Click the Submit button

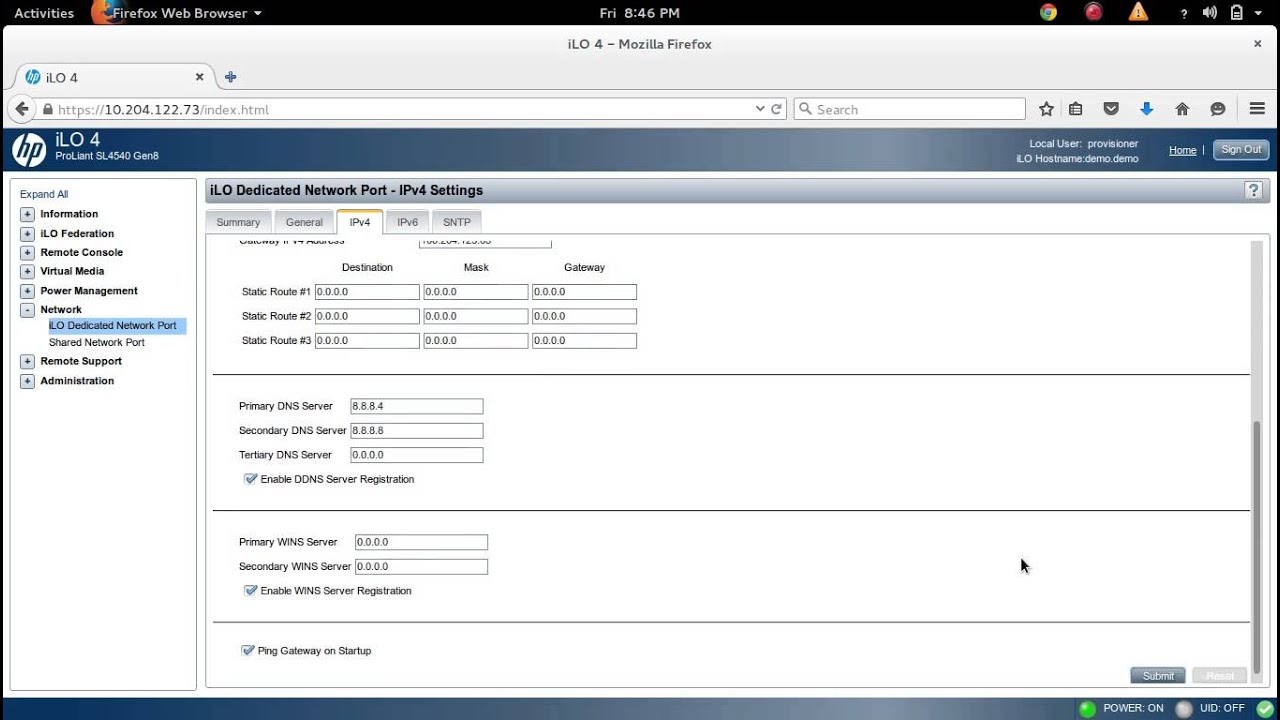1158,676
